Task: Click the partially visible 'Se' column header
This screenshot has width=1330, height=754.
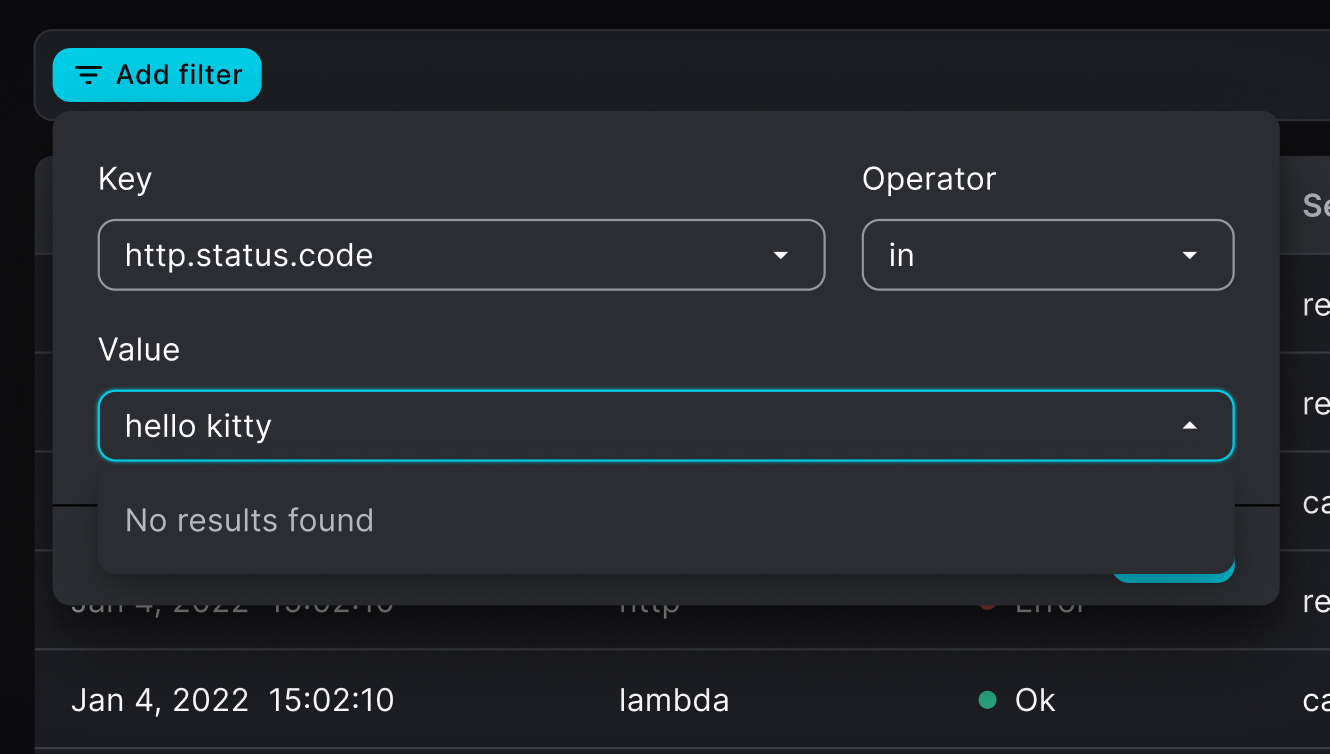Action: [x=1316, y=205]
